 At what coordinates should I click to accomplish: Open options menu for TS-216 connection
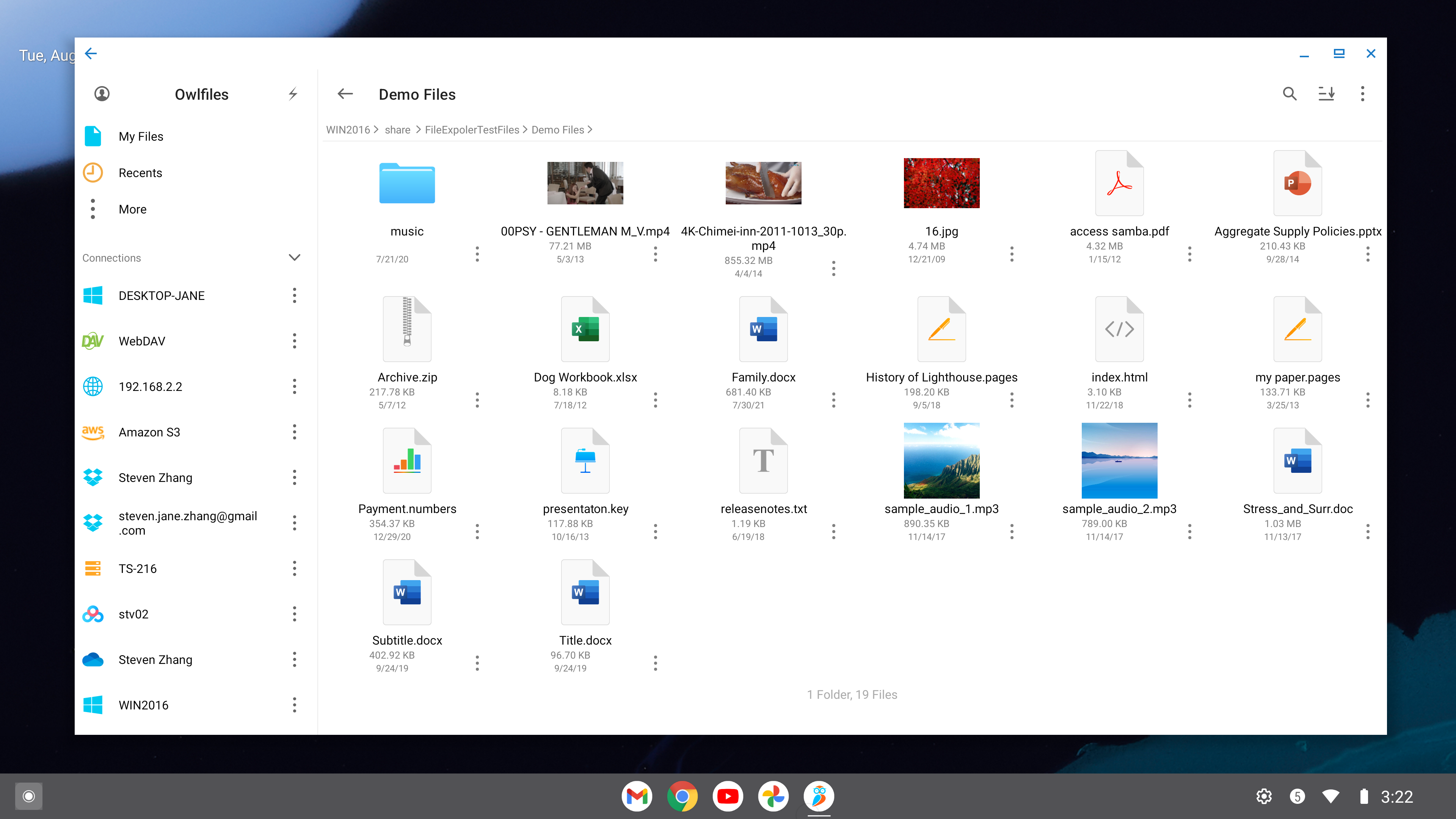pyautogui.click(x=294, y=569)
